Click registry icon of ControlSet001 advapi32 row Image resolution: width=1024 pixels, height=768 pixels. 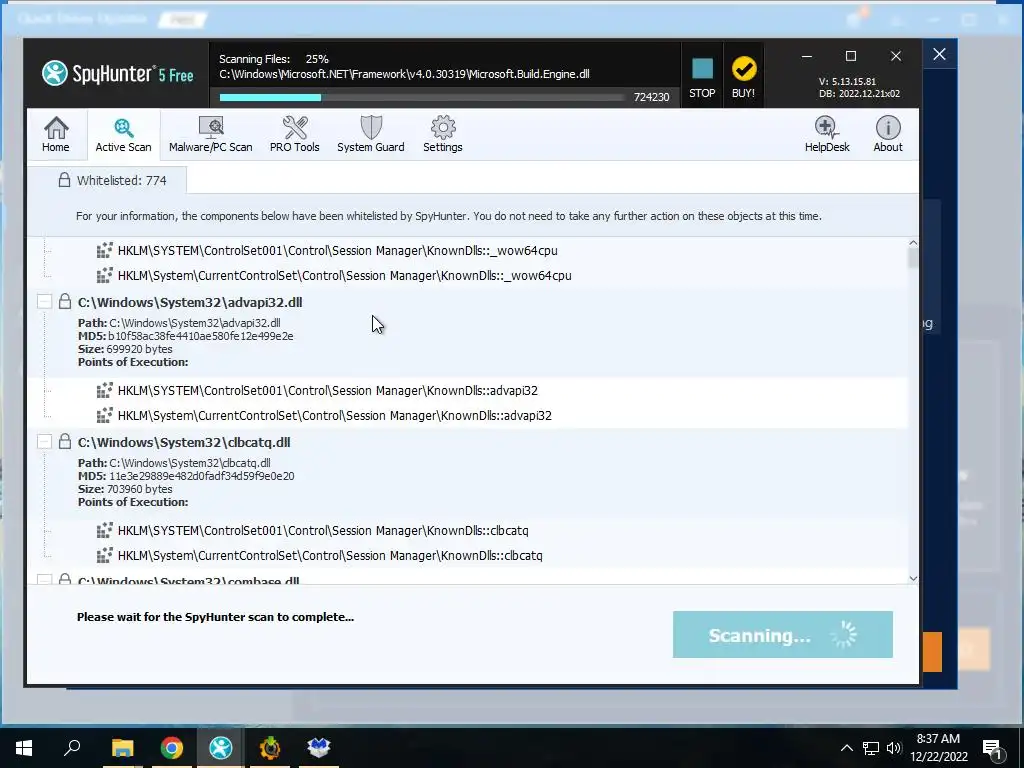pos(104,391)
